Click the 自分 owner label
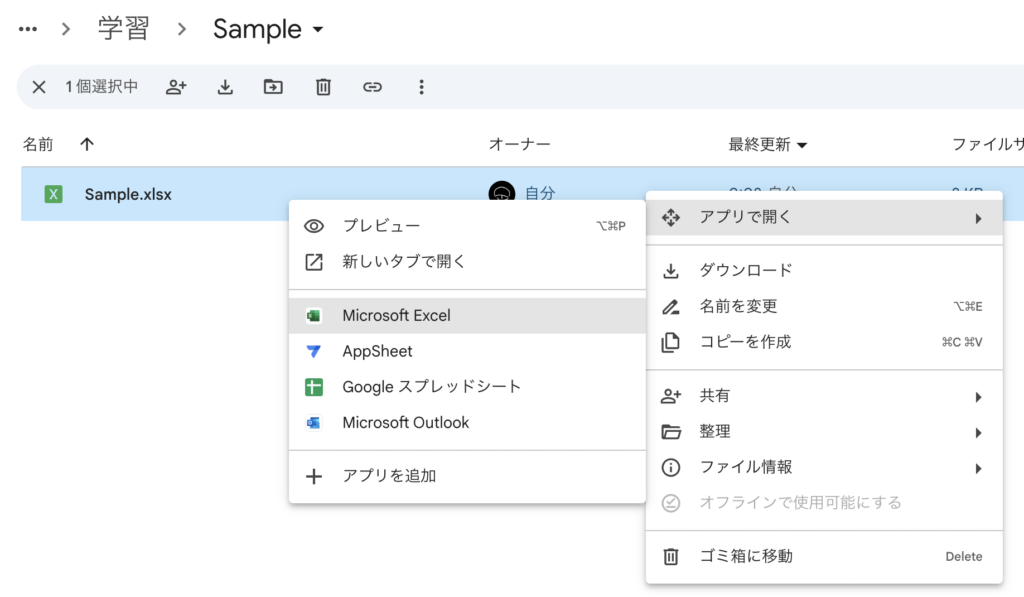 click(540, 193)
